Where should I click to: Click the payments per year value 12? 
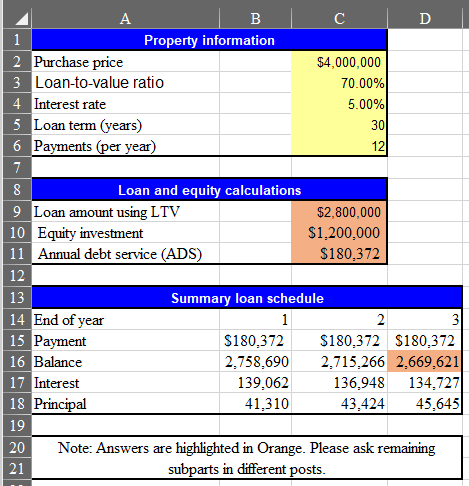339,146
